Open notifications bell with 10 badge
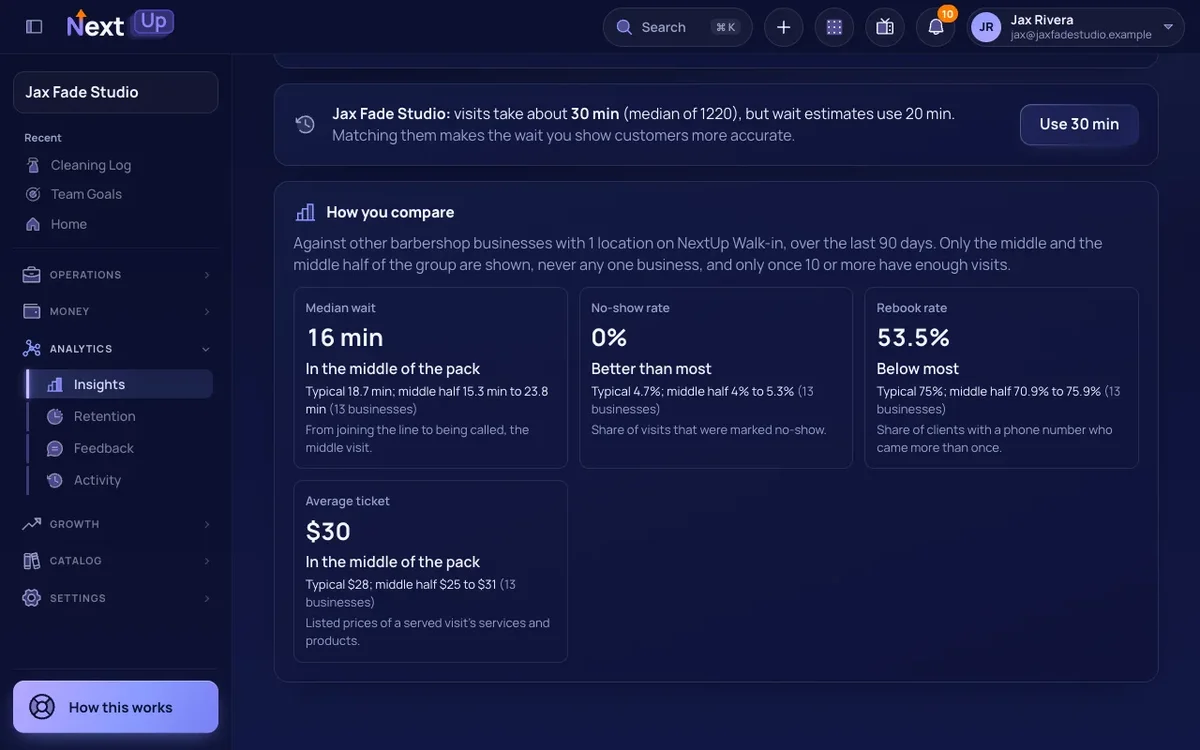The height and width of the screenshot is (750, 1200). (x=936, y=27)
